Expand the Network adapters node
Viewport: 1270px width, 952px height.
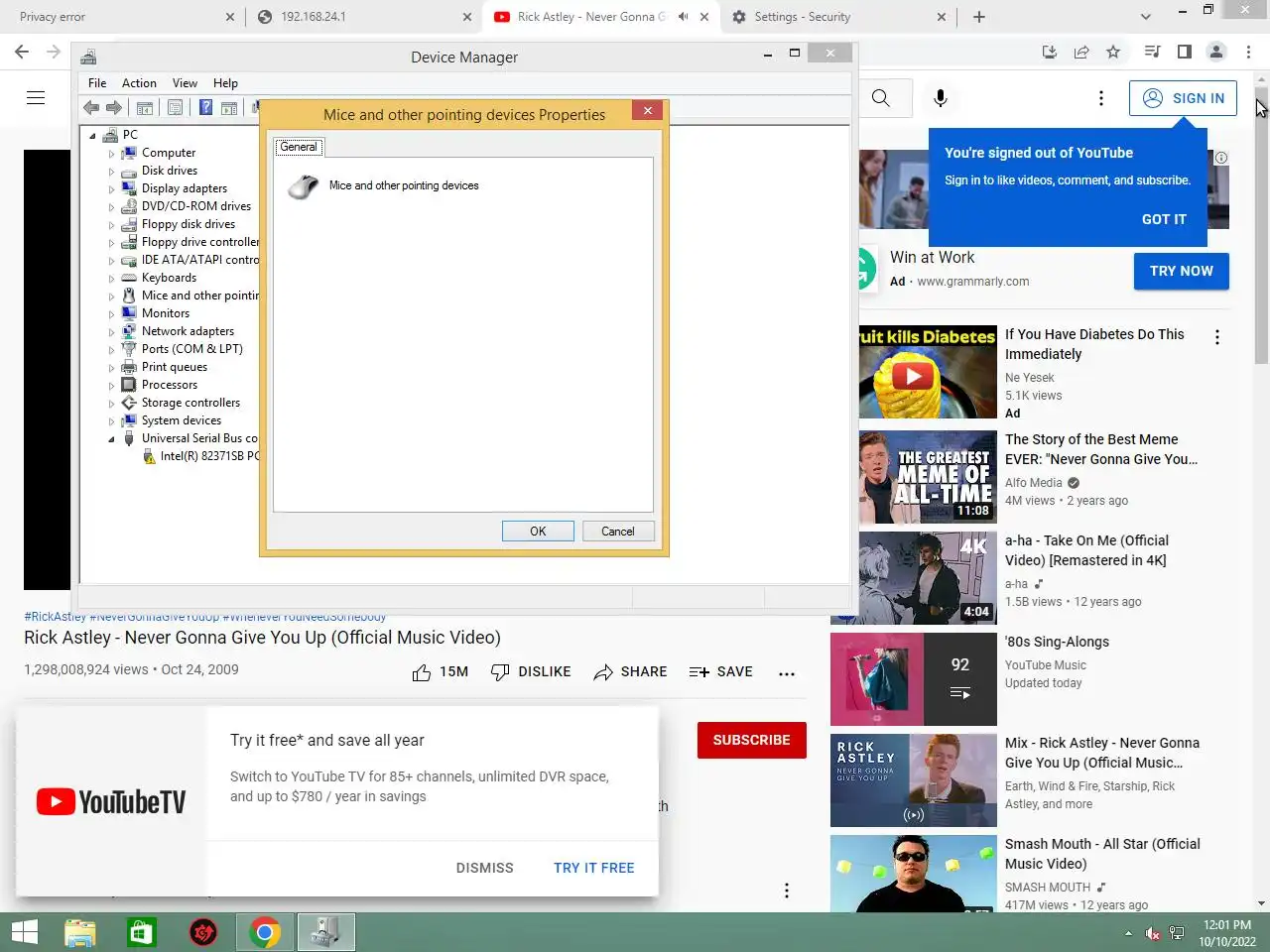click(112, 332)
